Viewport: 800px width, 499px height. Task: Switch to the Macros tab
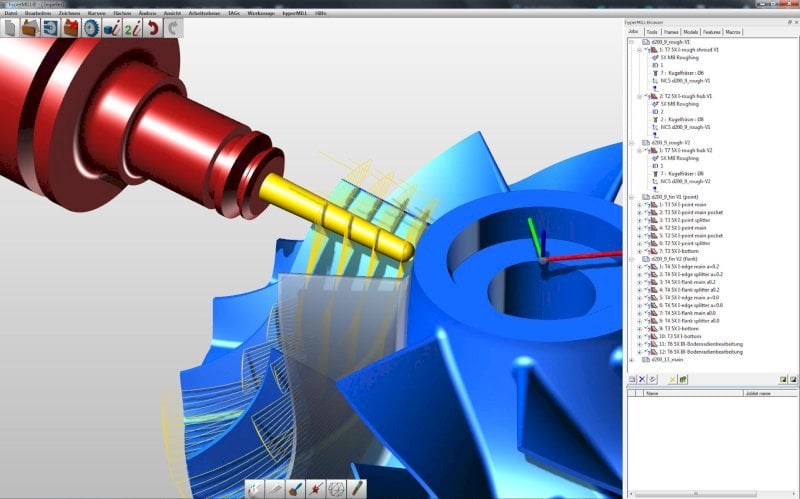click(733, 32)
